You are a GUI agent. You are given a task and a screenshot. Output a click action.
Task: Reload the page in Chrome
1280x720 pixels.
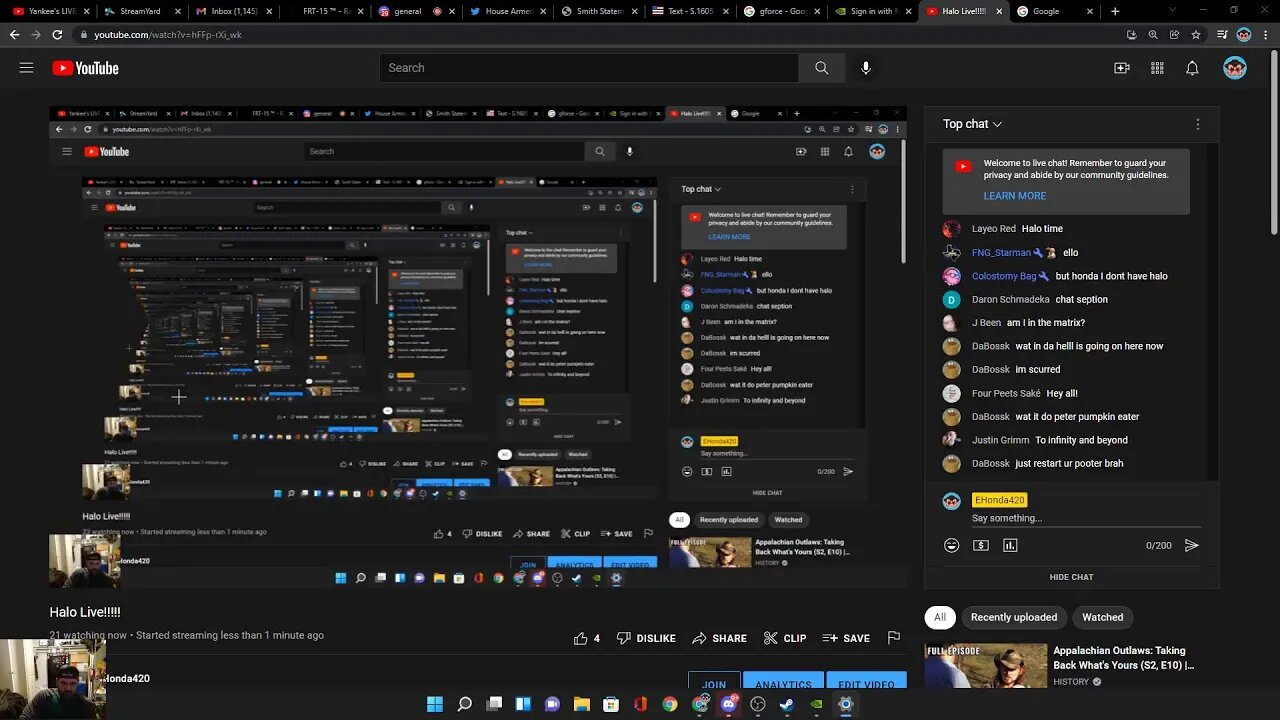[x=57, y=34]
